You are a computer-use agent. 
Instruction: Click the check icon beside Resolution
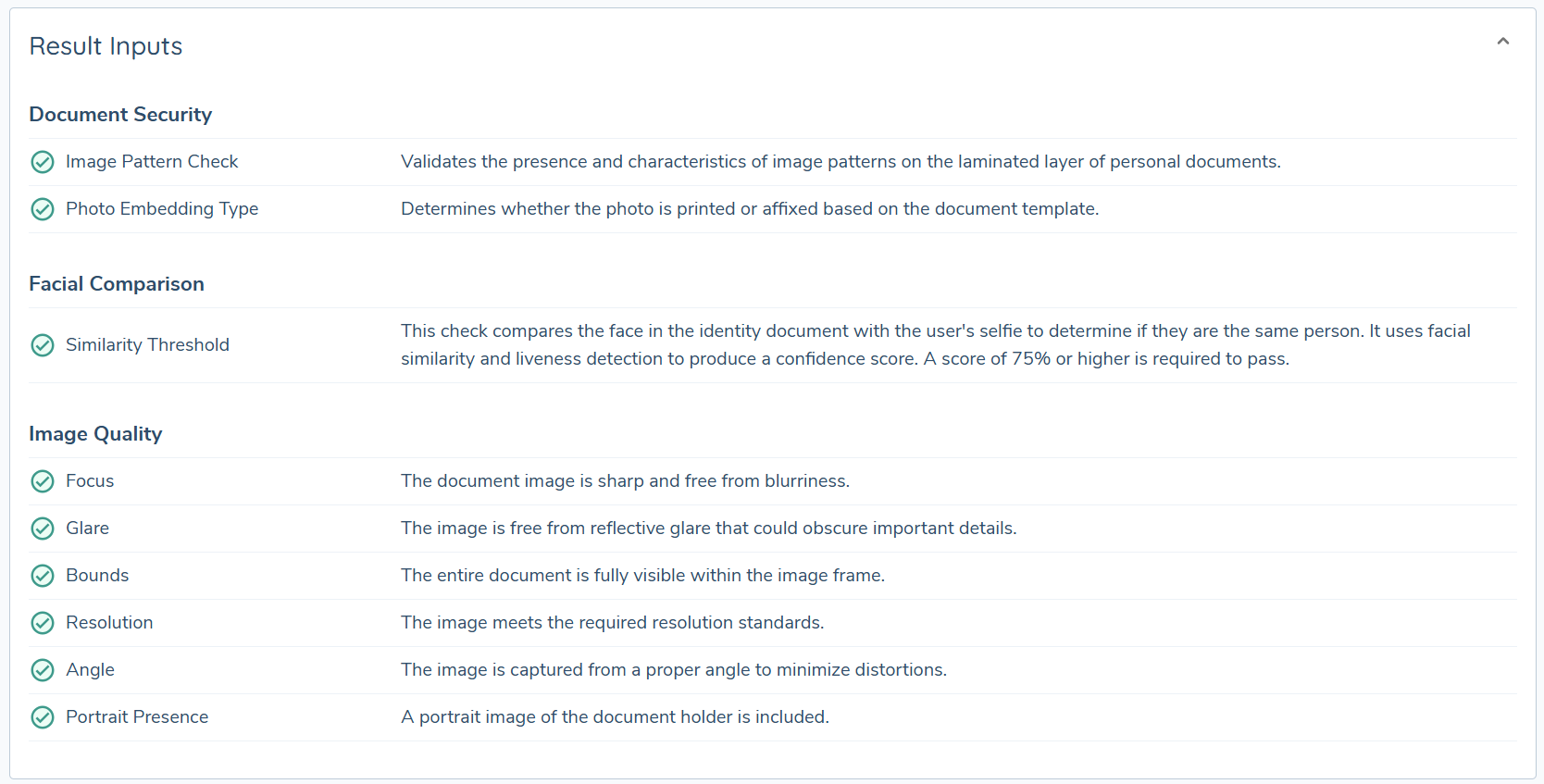(42, 623)
